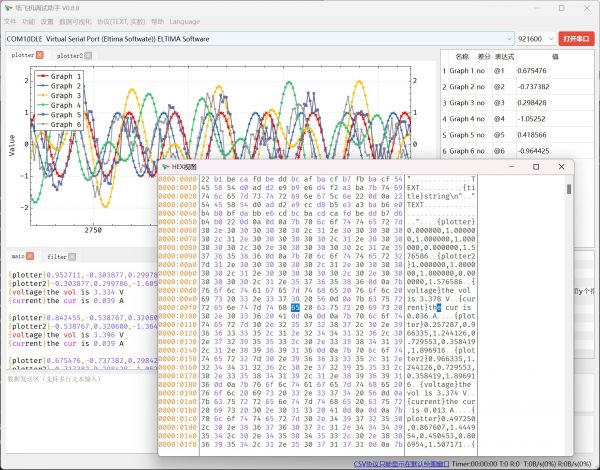Click the Value y-axis label of the plot
This screenshot has width=600, height=470.
[12, 145]
